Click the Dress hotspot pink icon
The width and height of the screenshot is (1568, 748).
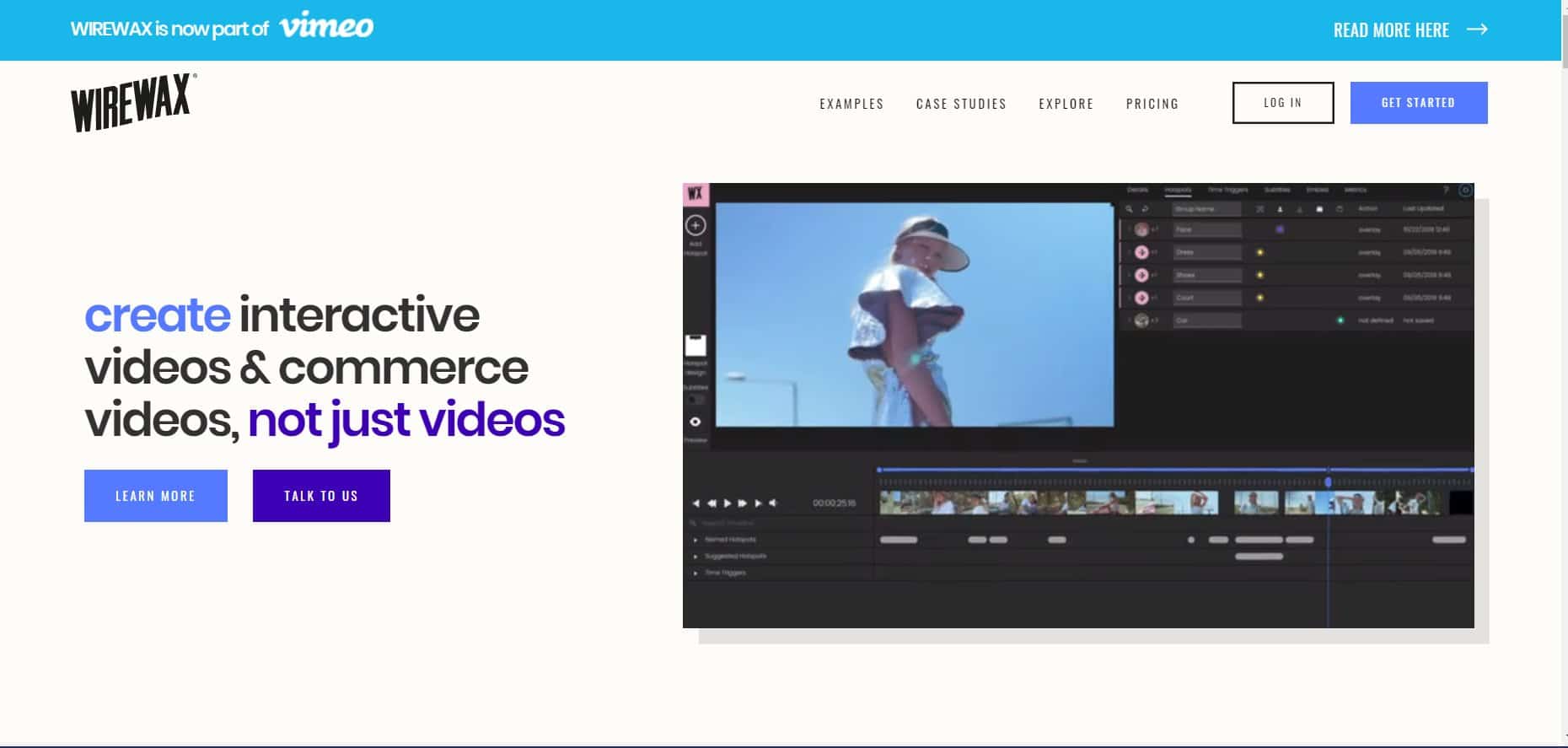[x=1141, y=252]
